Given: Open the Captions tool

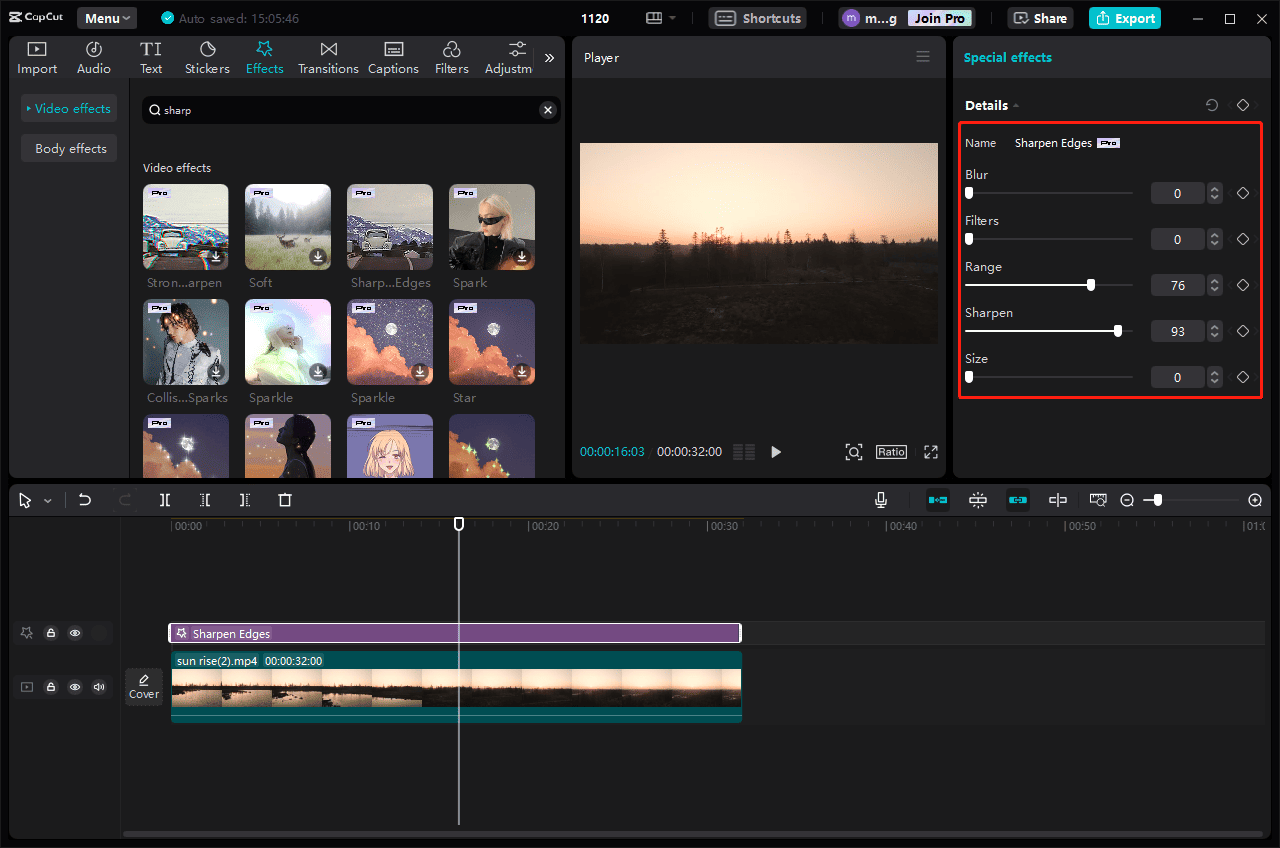Looking at the screenshot, I should click(x=392, y=55).
